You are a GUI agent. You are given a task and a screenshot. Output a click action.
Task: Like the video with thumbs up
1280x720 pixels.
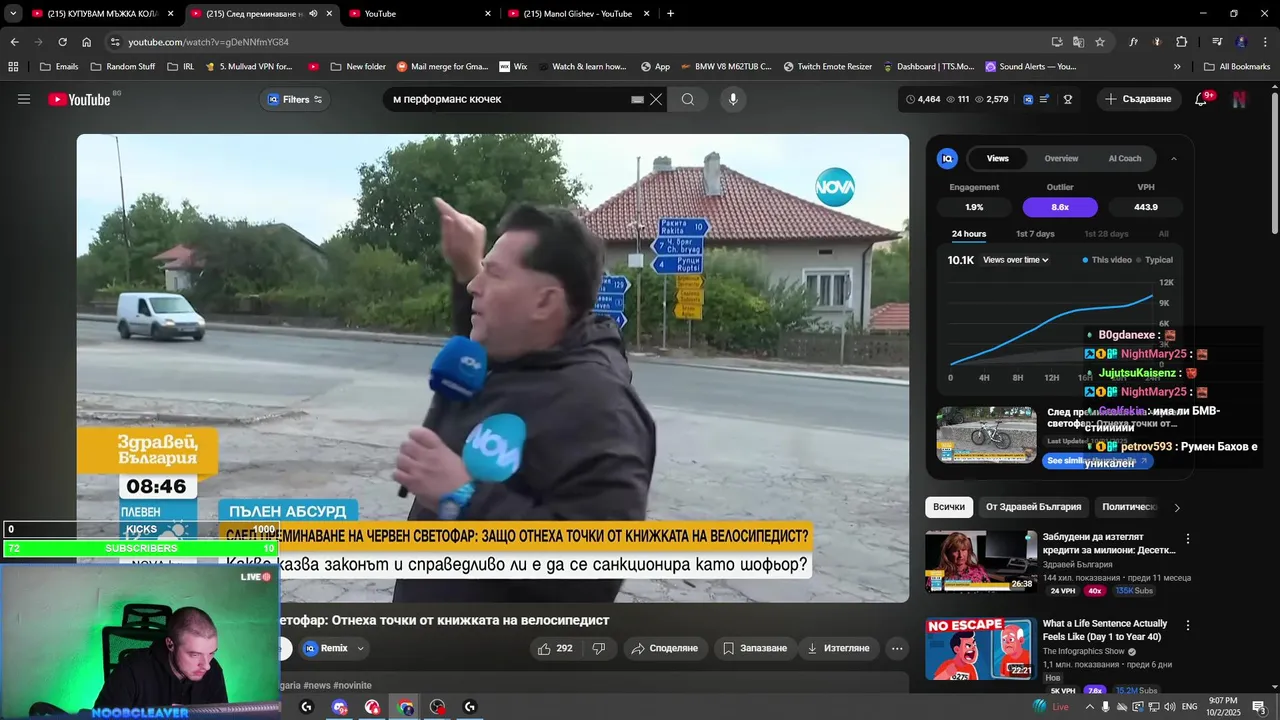tap(555, 648)
